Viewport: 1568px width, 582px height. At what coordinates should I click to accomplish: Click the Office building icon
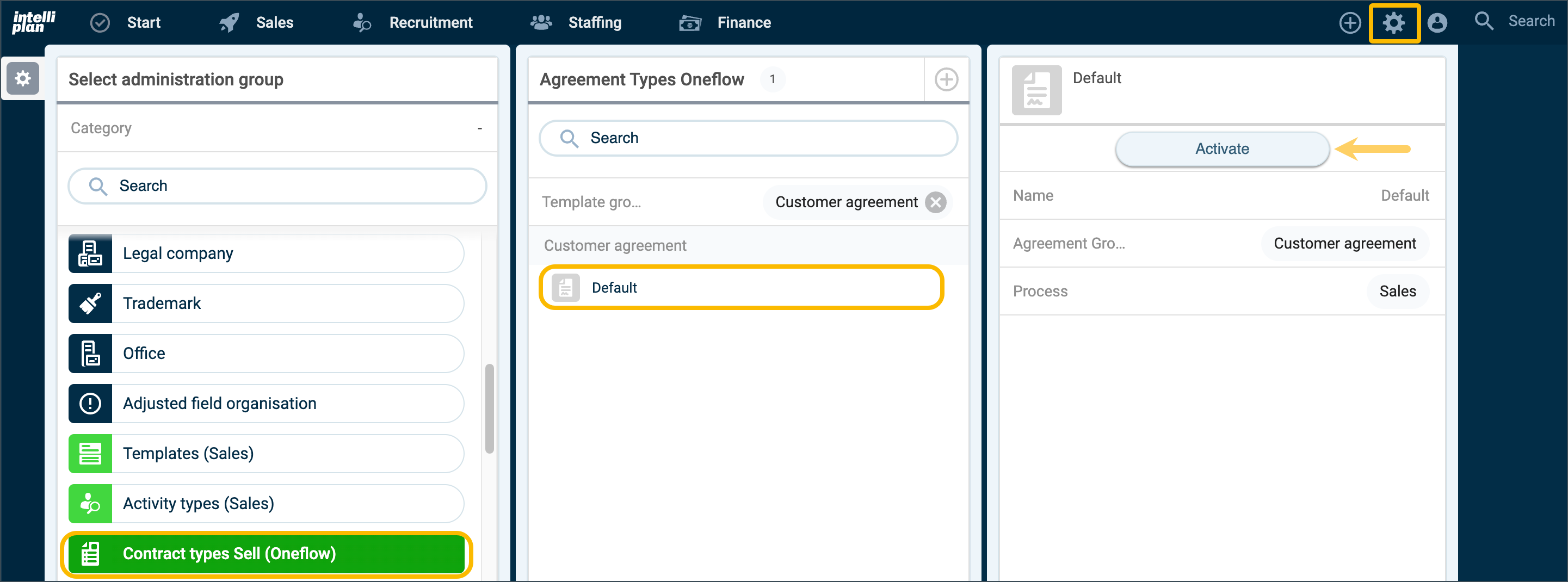[x=90, y=353]
